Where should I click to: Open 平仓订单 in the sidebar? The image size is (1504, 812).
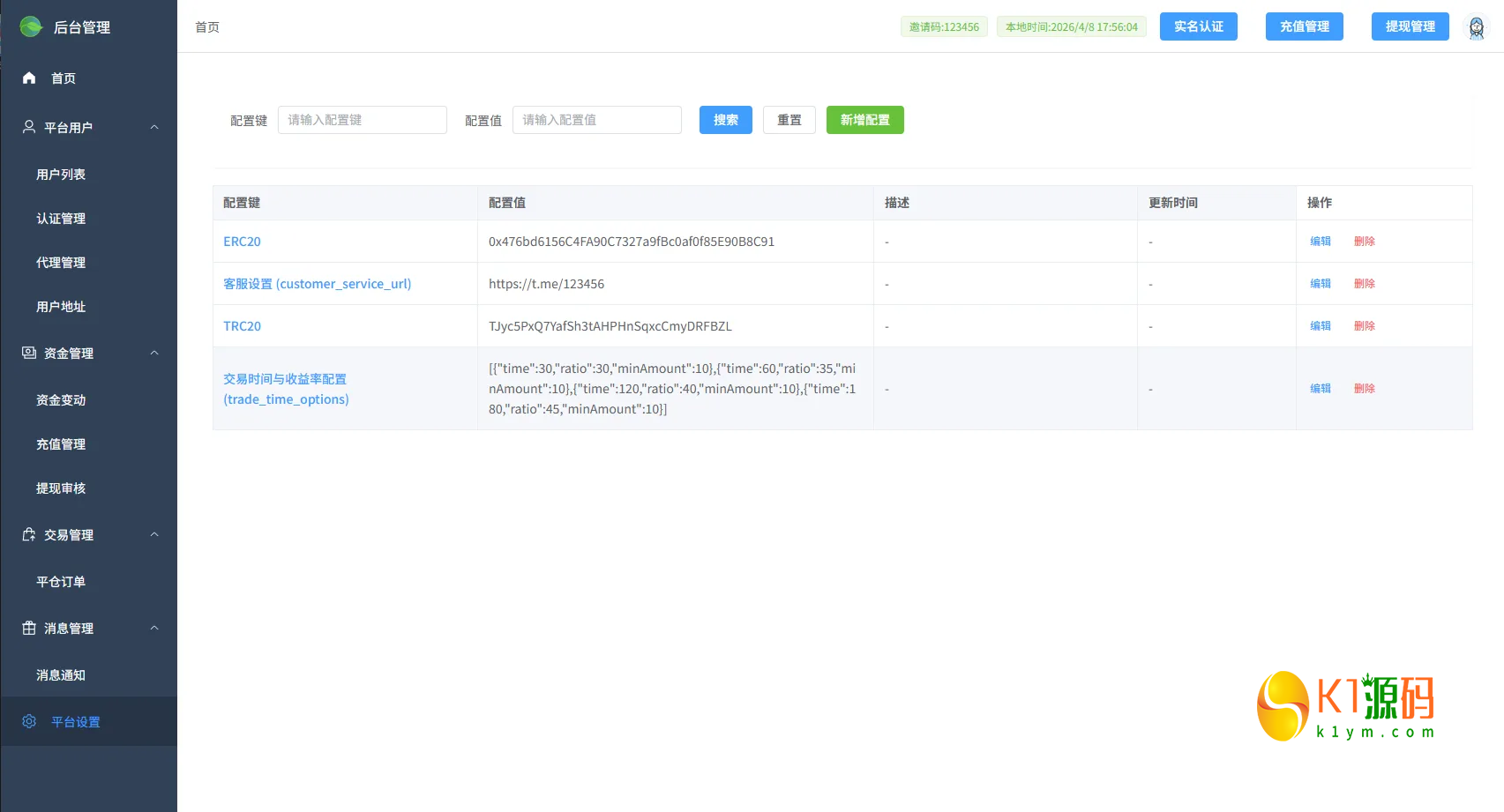(x=88, y=582)
